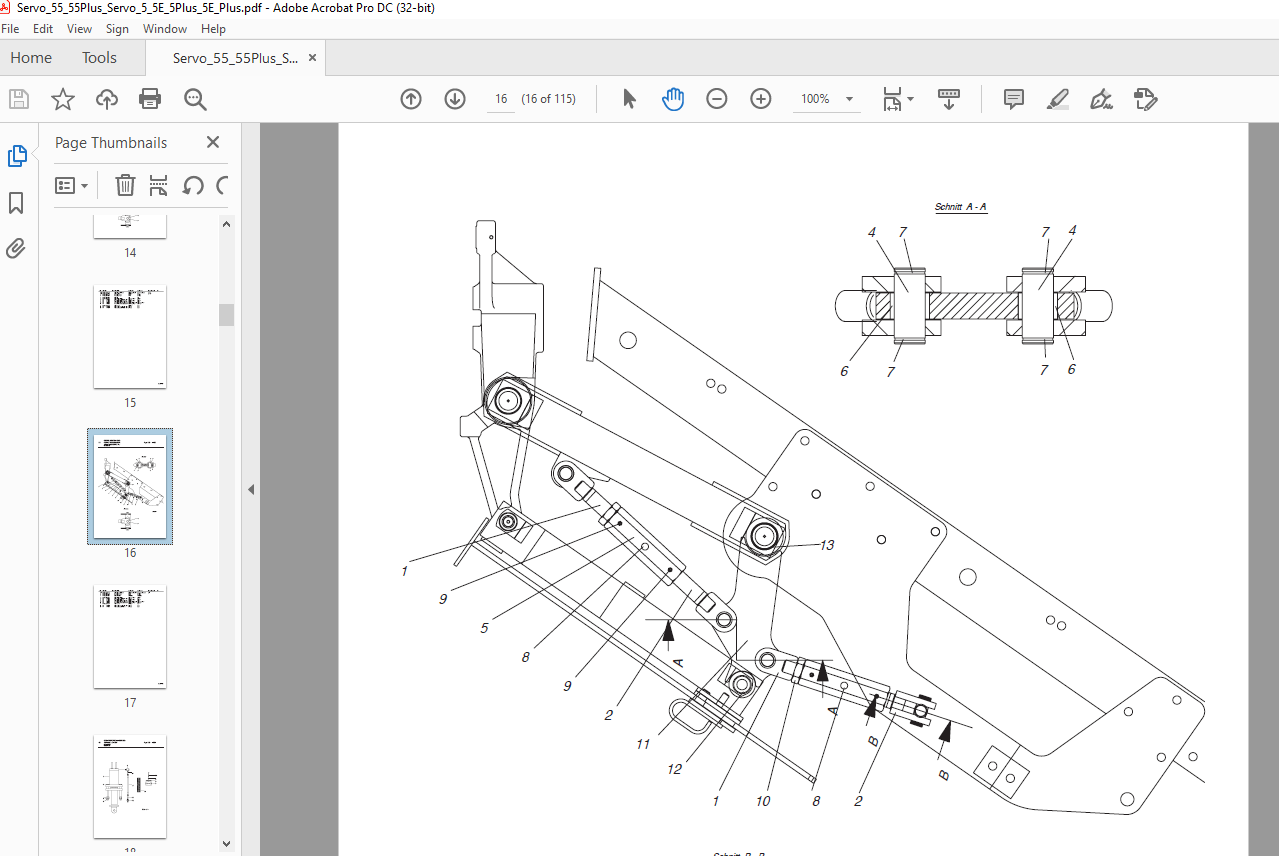Screen dimensions: 1279x856
Task: Open the Bookmarks sidebar panel icon
Action: [x=17, y=203]
